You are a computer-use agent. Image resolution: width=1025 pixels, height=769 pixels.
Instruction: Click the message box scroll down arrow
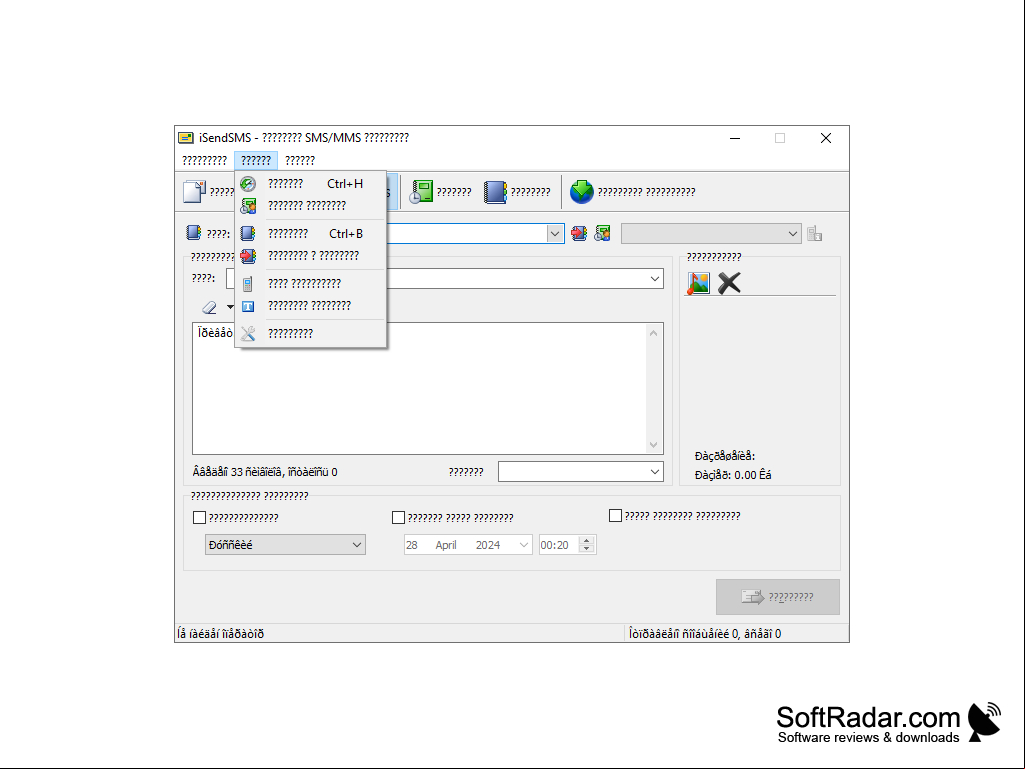click(653, 445)
